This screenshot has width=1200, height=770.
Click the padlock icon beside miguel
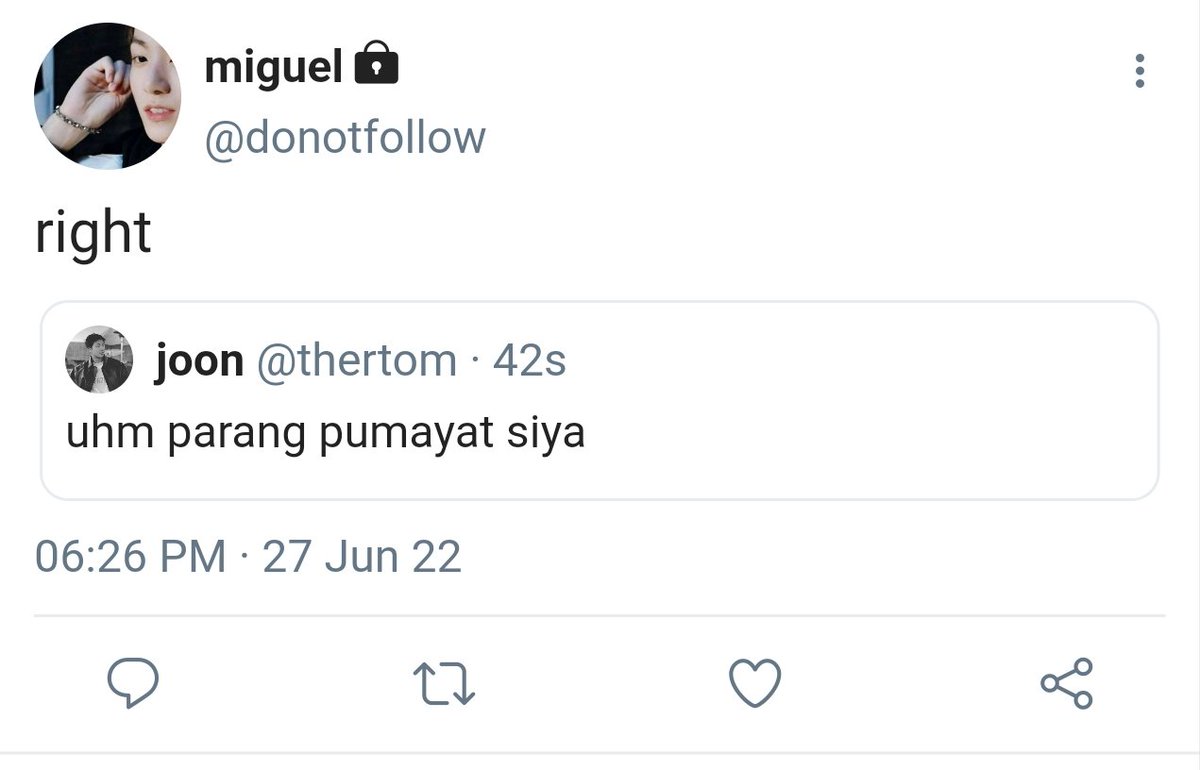click(x=377, y=66)
